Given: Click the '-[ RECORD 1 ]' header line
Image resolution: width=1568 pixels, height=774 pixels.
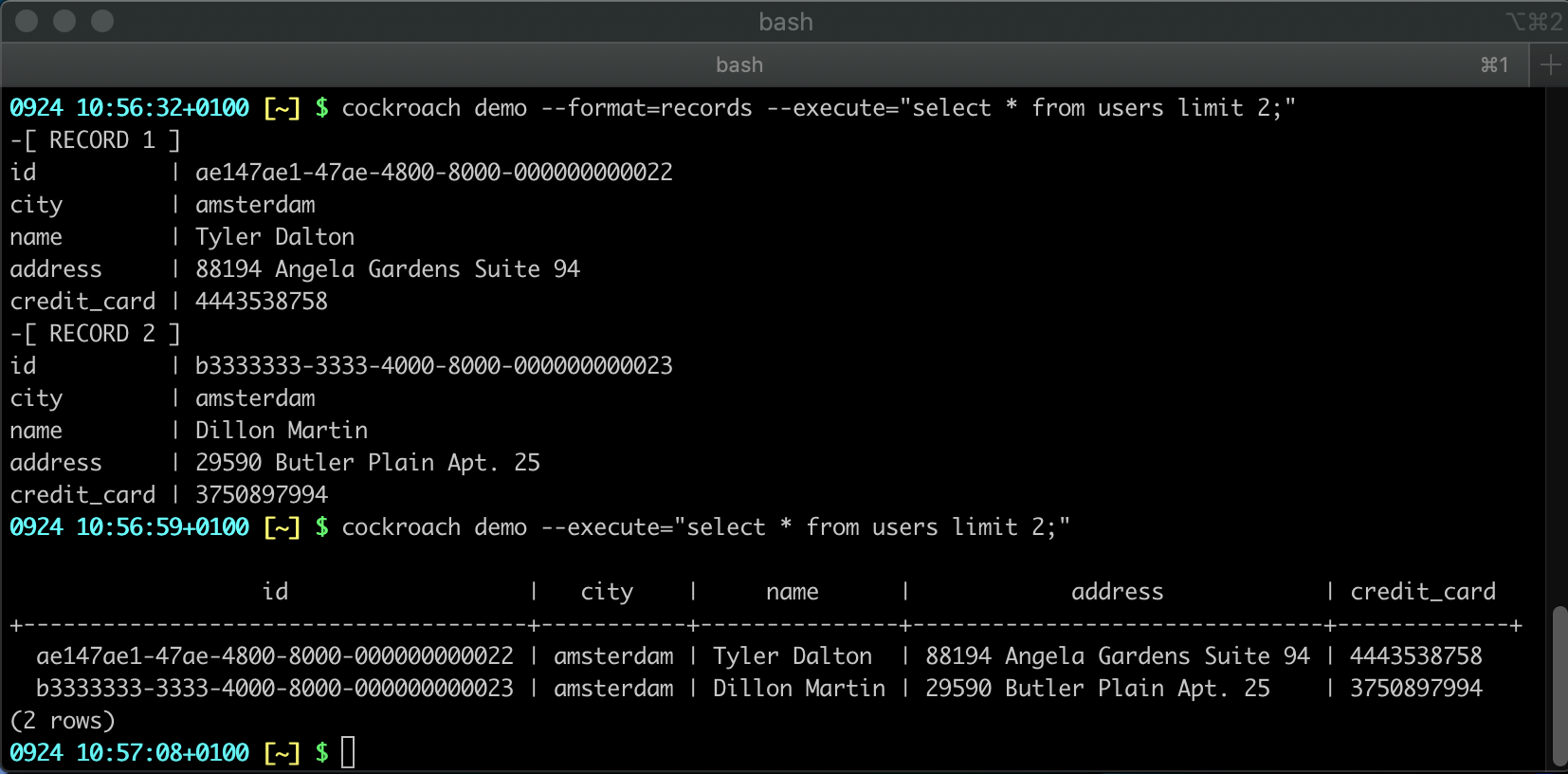Looking at the screenshot, I should coord(95,140).
